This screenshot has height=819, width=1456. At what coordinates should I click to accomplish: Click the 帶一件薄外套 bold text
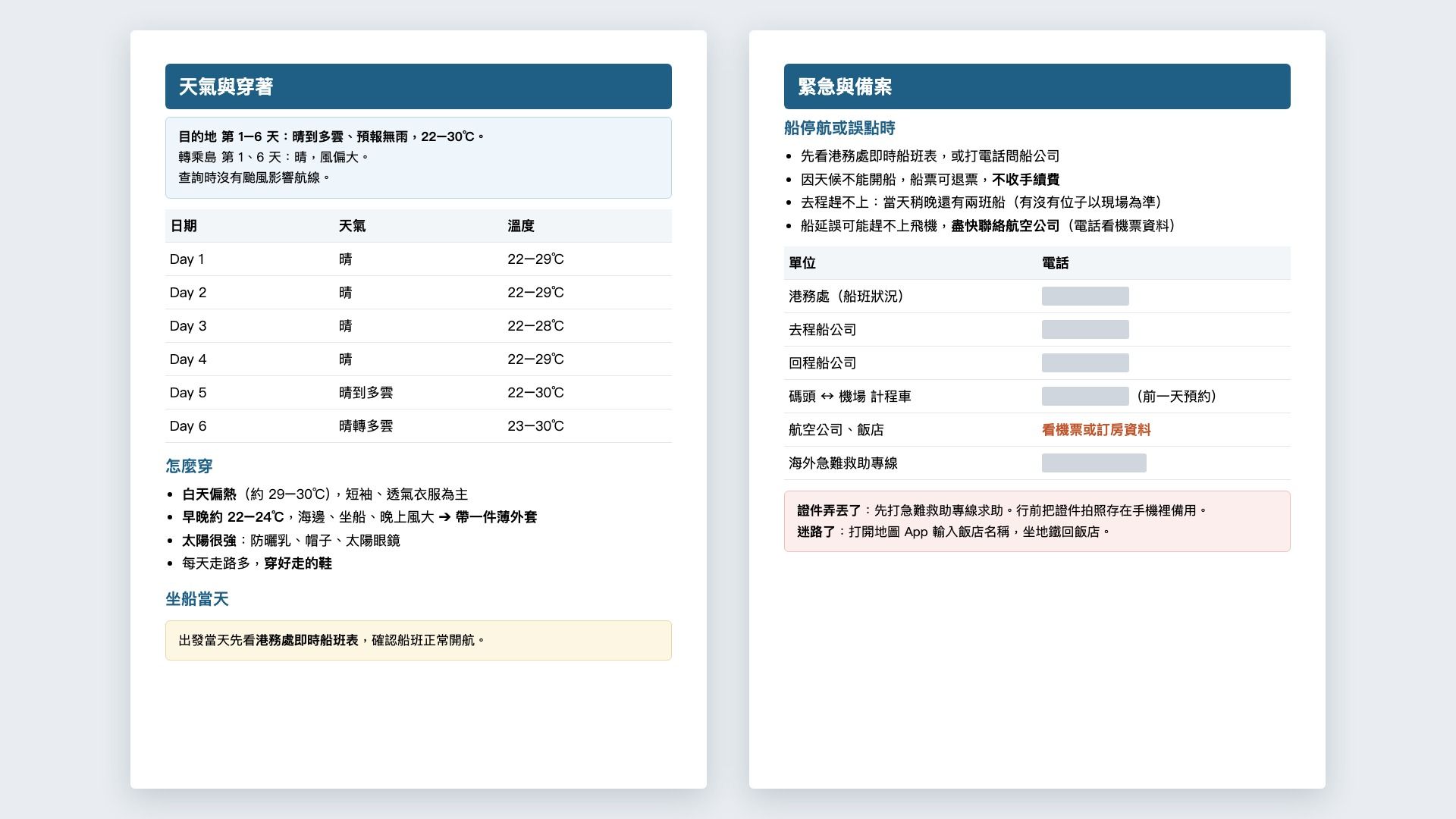(x=496, y=517)
